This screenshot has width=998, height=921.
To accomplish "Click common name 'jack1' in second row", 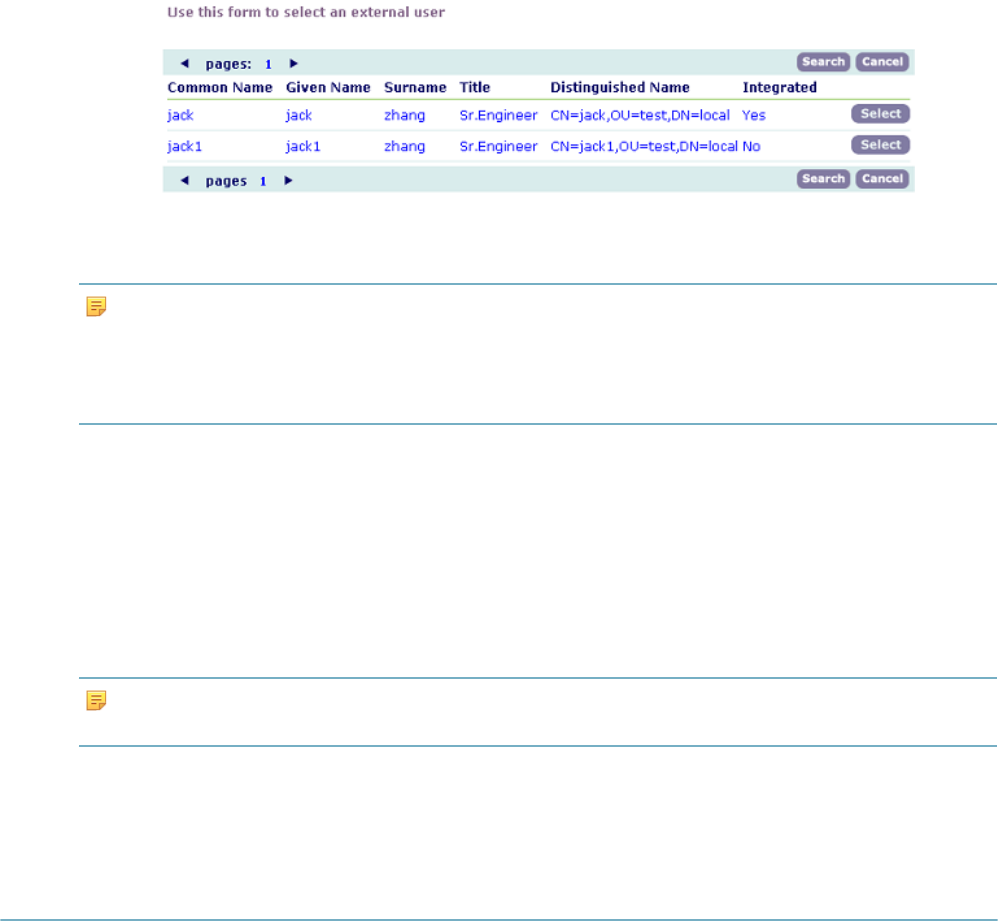I will [x=185, y=146].
